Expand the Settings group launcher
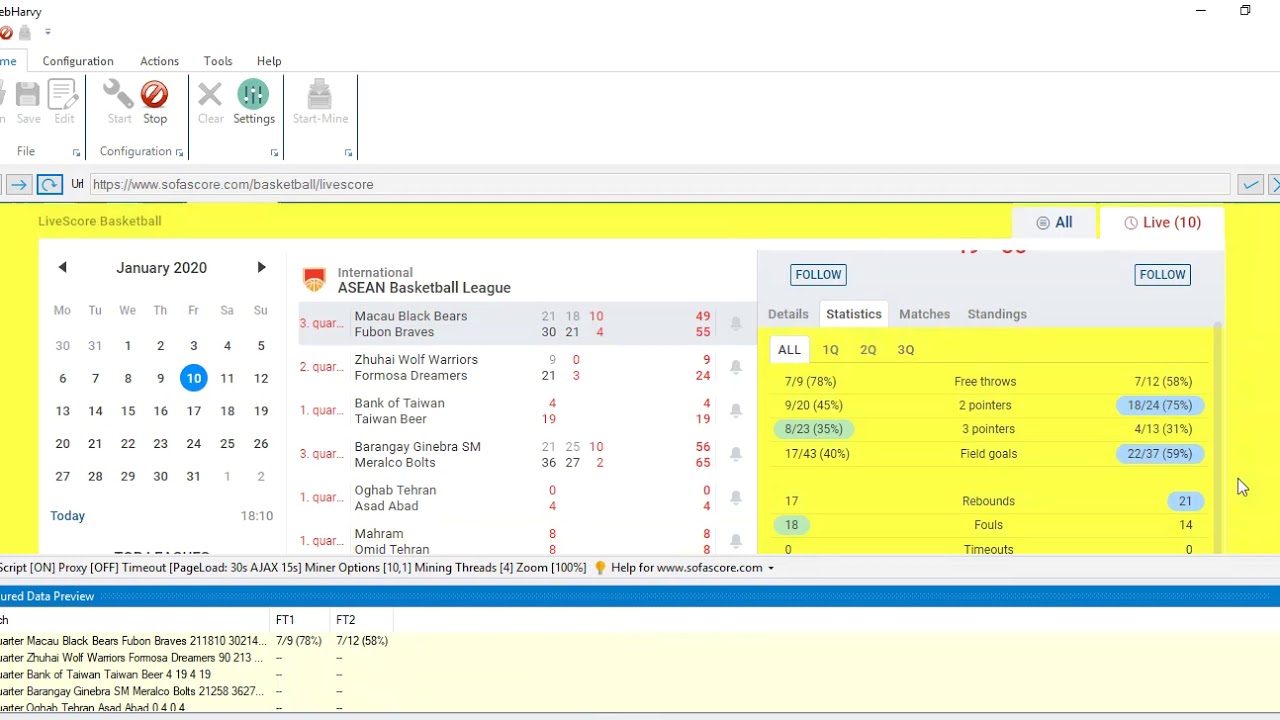Screen dimensions: 1280x720 (274, 153)
